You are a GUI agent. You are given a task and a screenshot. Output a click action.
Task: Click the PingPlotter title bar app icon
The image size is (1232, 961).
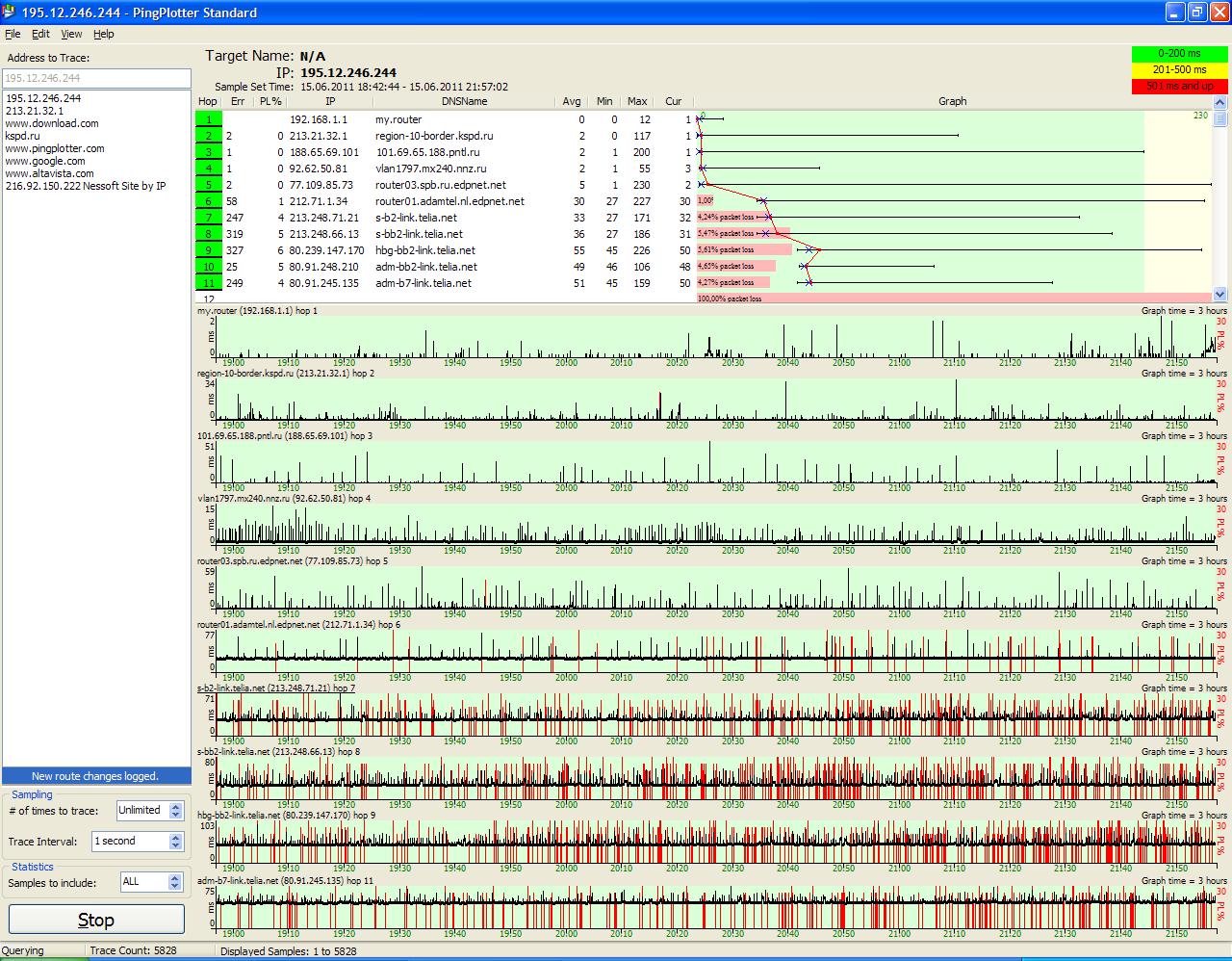pos(10,13)
